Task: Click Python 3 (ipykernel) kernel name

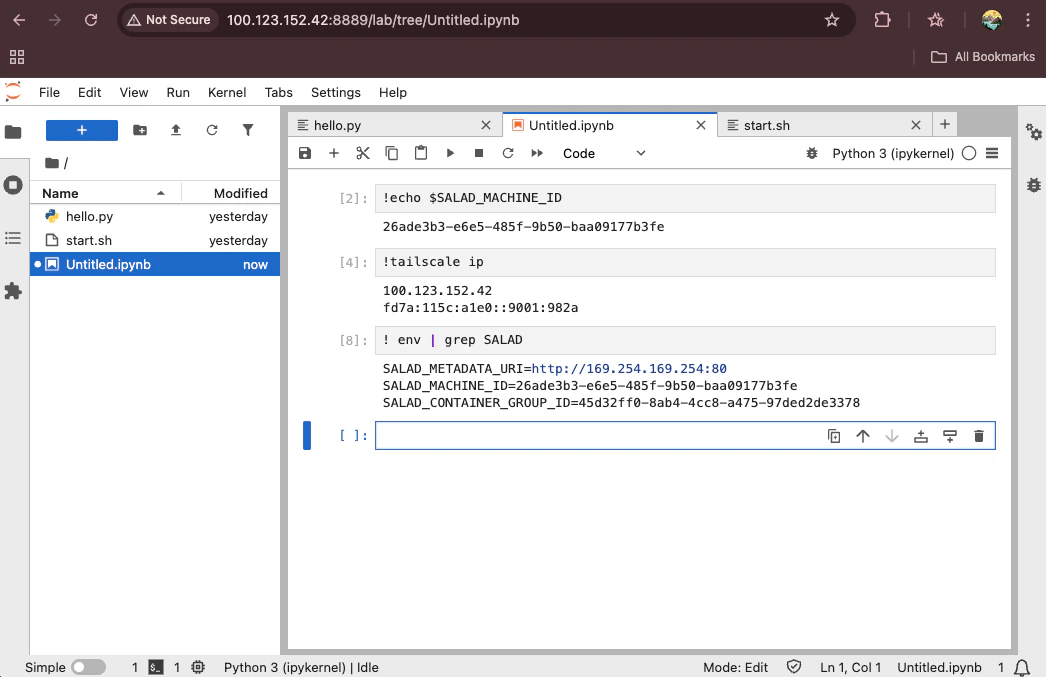Action: [x=893, y=153]
